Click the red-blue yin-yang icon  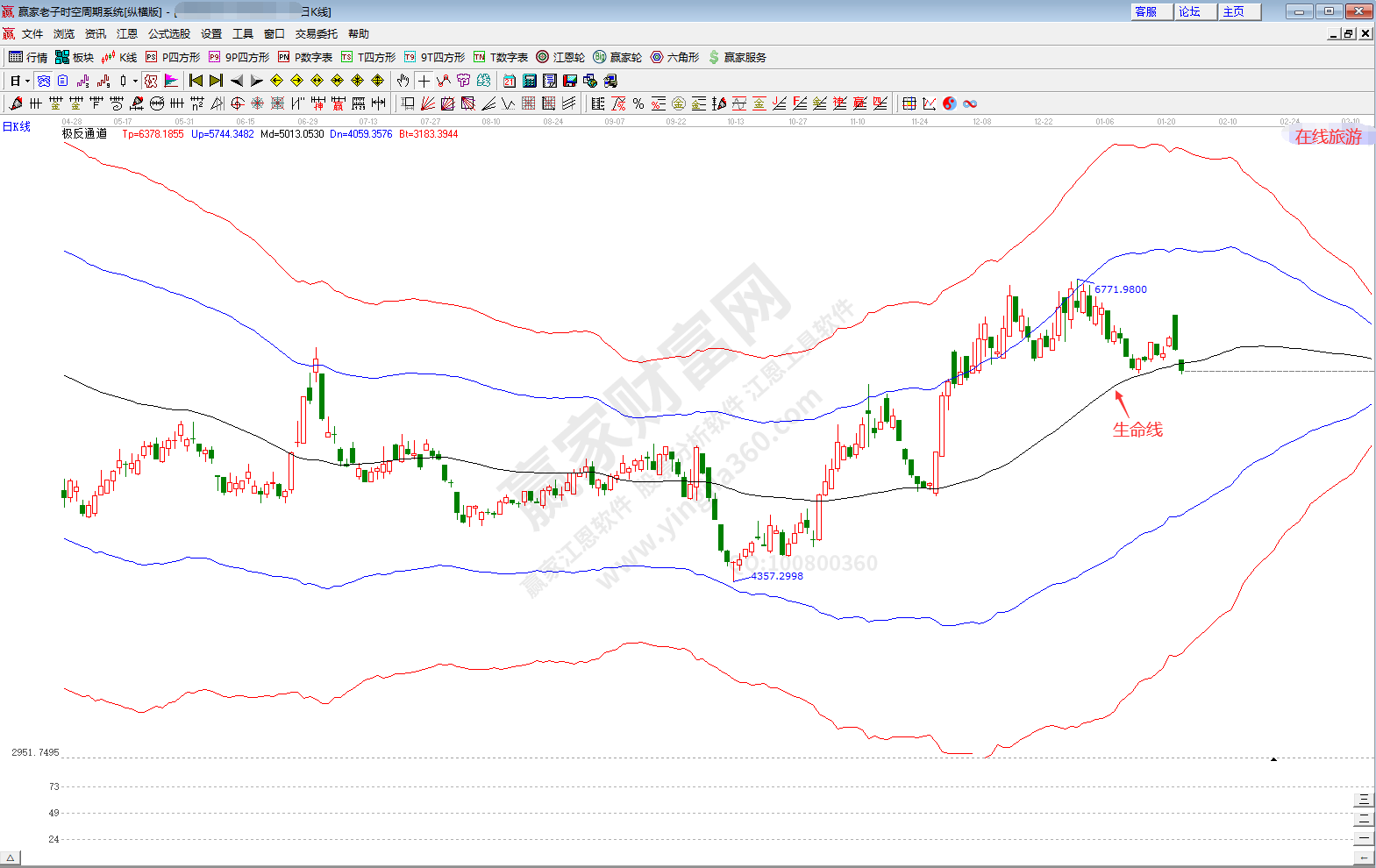tap(949, 103)
